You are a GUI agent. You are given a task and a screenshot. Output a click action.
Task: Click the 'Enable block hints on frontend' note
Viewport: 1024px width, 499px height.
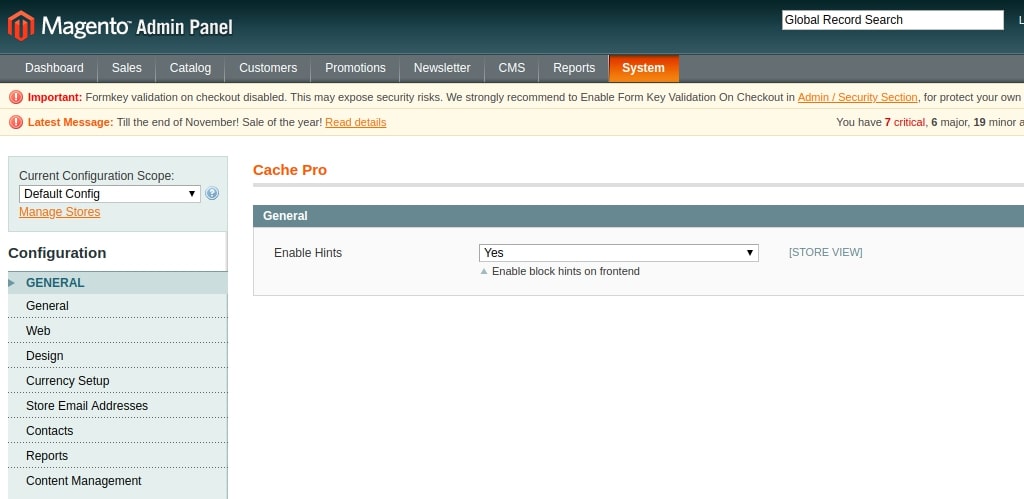pos(566,271)
